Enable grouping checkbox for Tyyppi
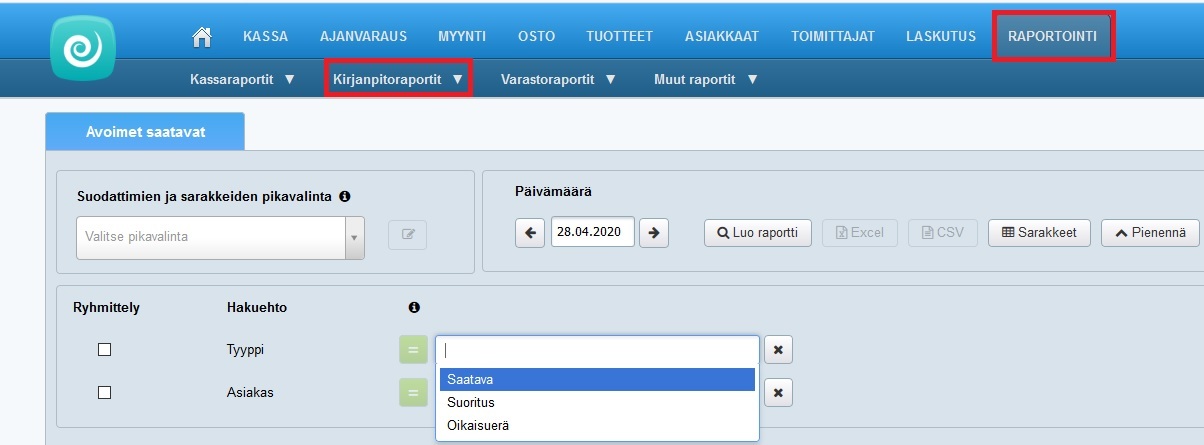The height and width of the screenshot is (445, 1204). [104, 350]
